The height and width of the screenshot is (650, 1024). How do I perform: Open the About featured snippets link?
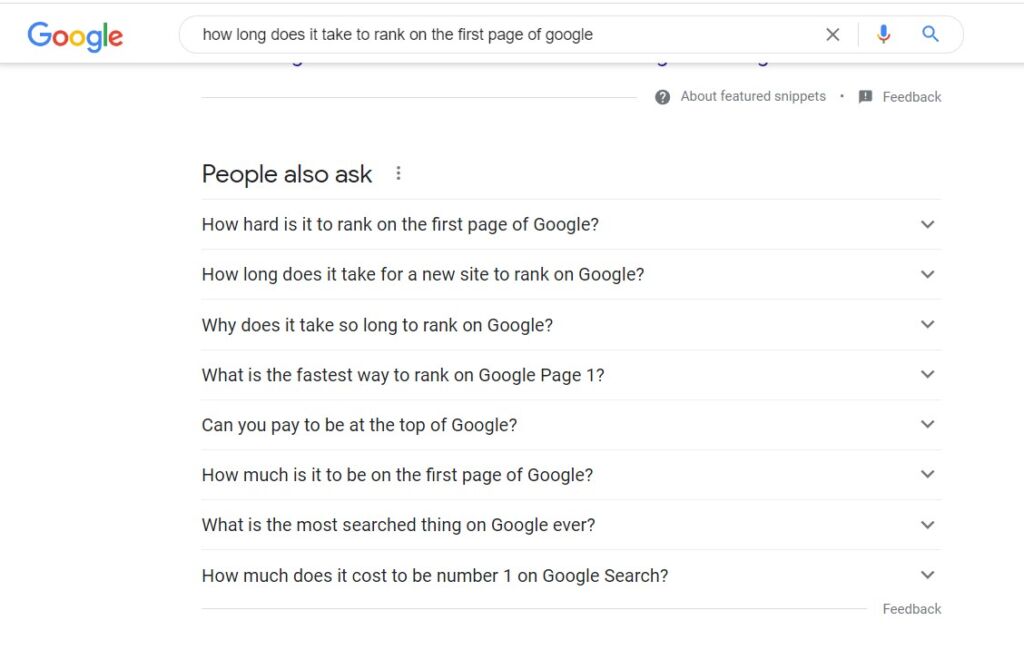[751, 96]
